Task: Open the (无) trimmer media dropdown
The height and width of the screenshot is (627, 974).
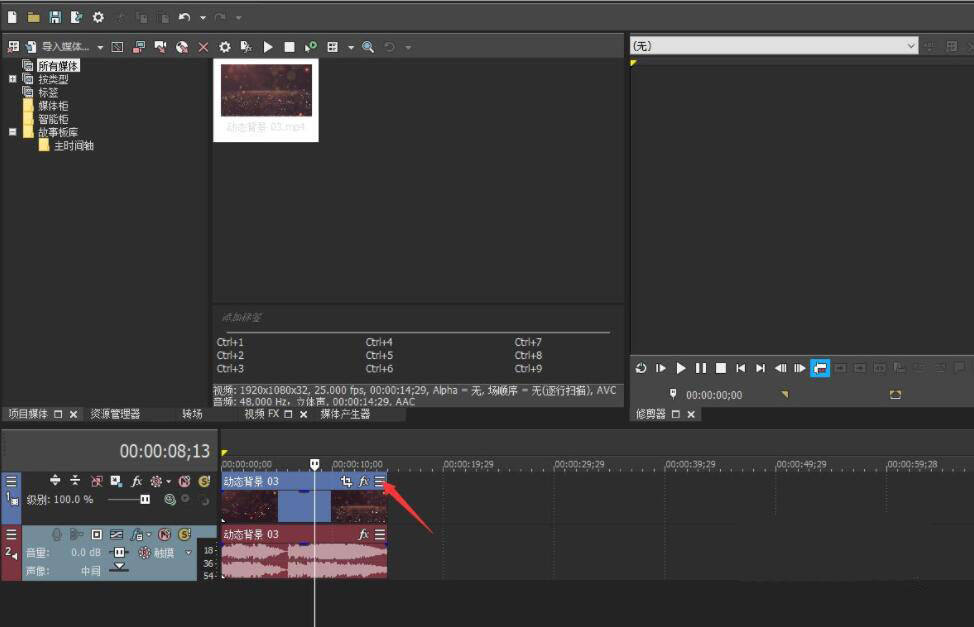Action: coord(774,46)
